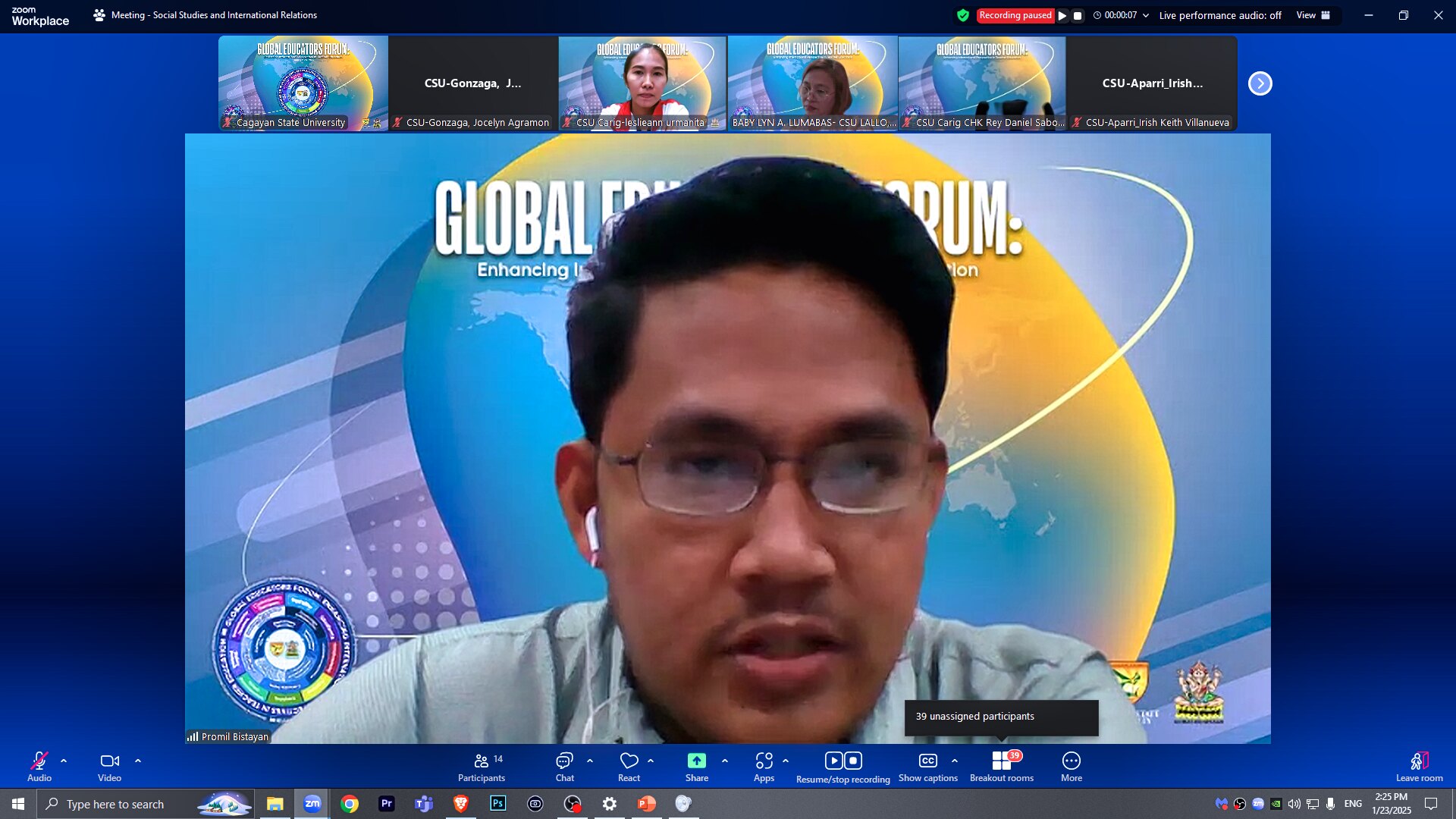Open Adobe Photoshop from taskbar
This screenshot has width=1456, height=819.
[x=497, y=804]
